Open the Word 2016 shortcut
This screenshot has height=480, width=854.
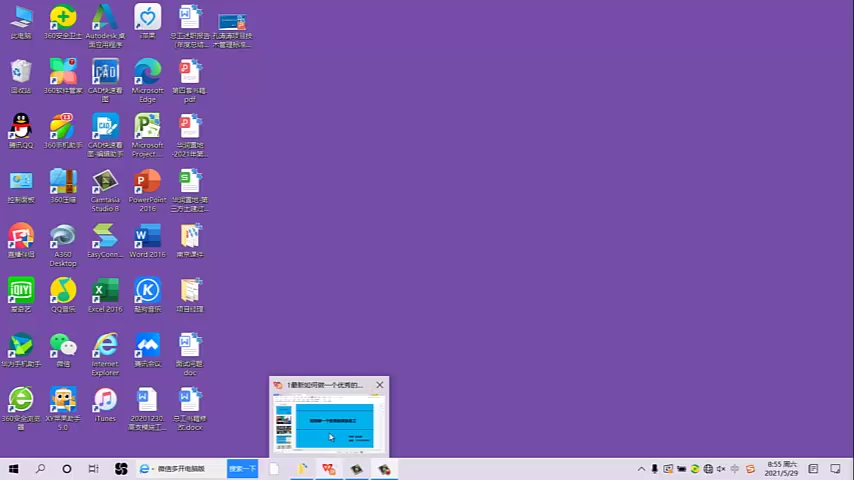tap(147, 241)
